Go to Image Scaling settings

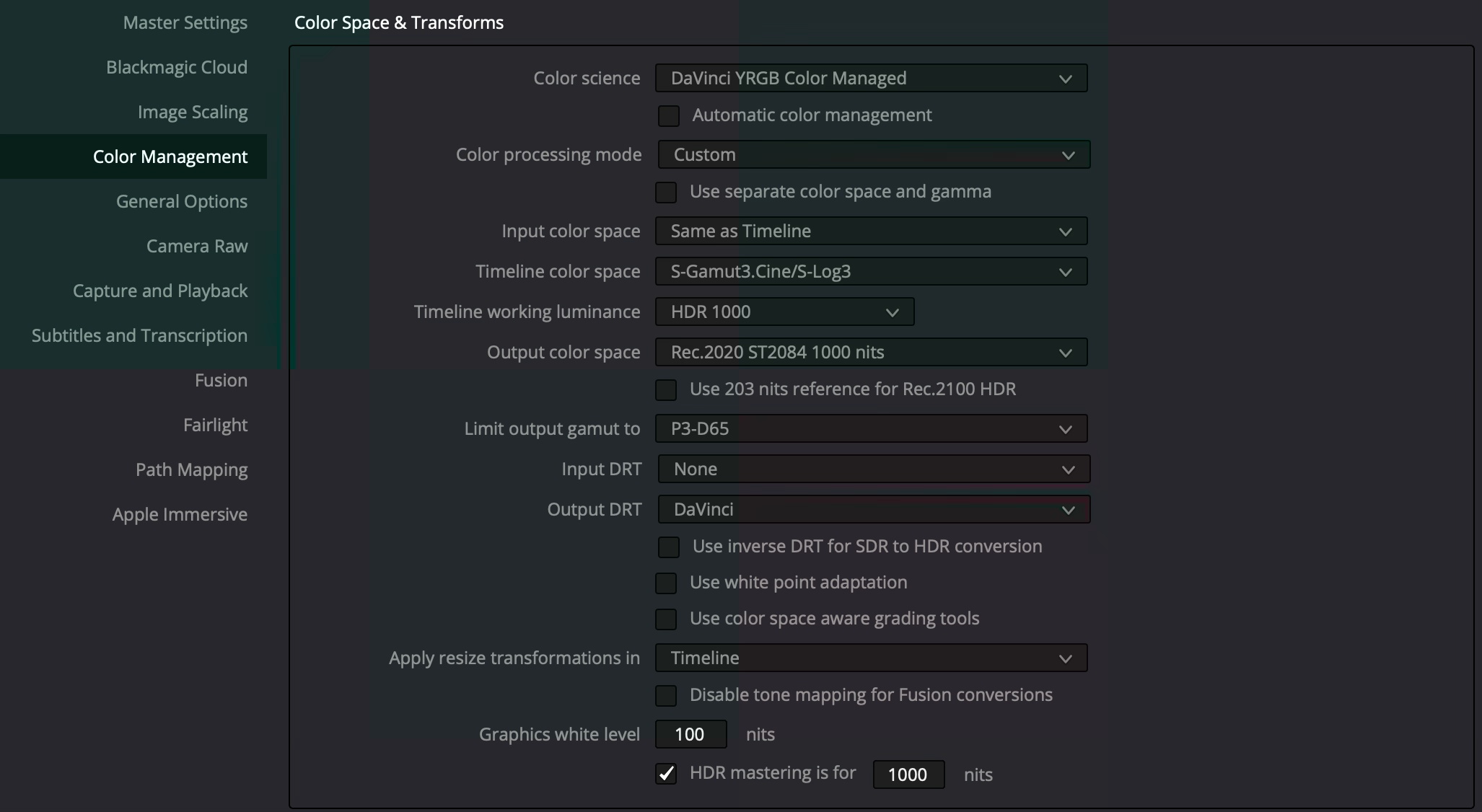192,112
